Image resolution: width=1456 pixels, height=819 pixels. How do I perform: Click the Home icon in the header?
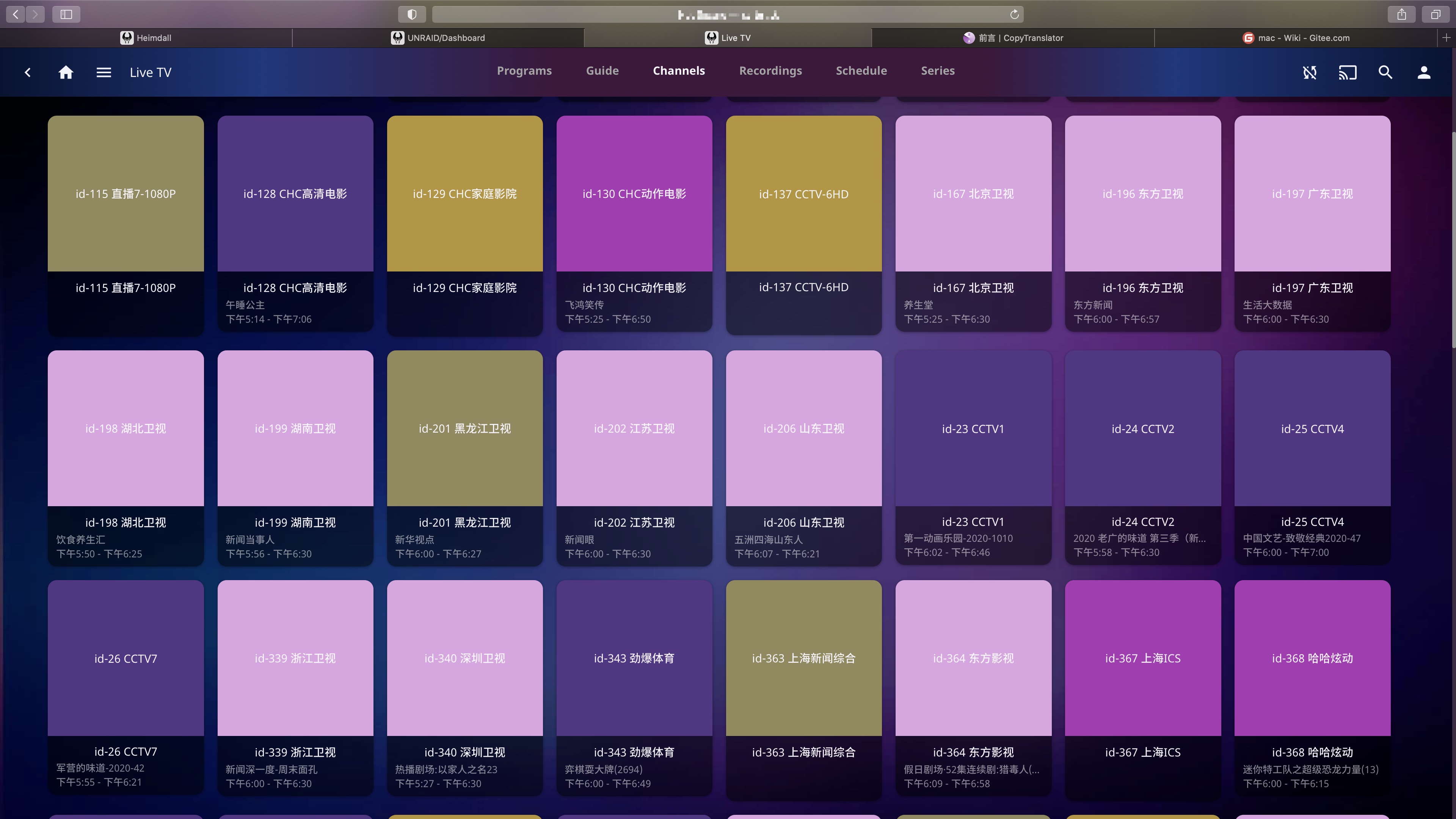pos(66,72)
